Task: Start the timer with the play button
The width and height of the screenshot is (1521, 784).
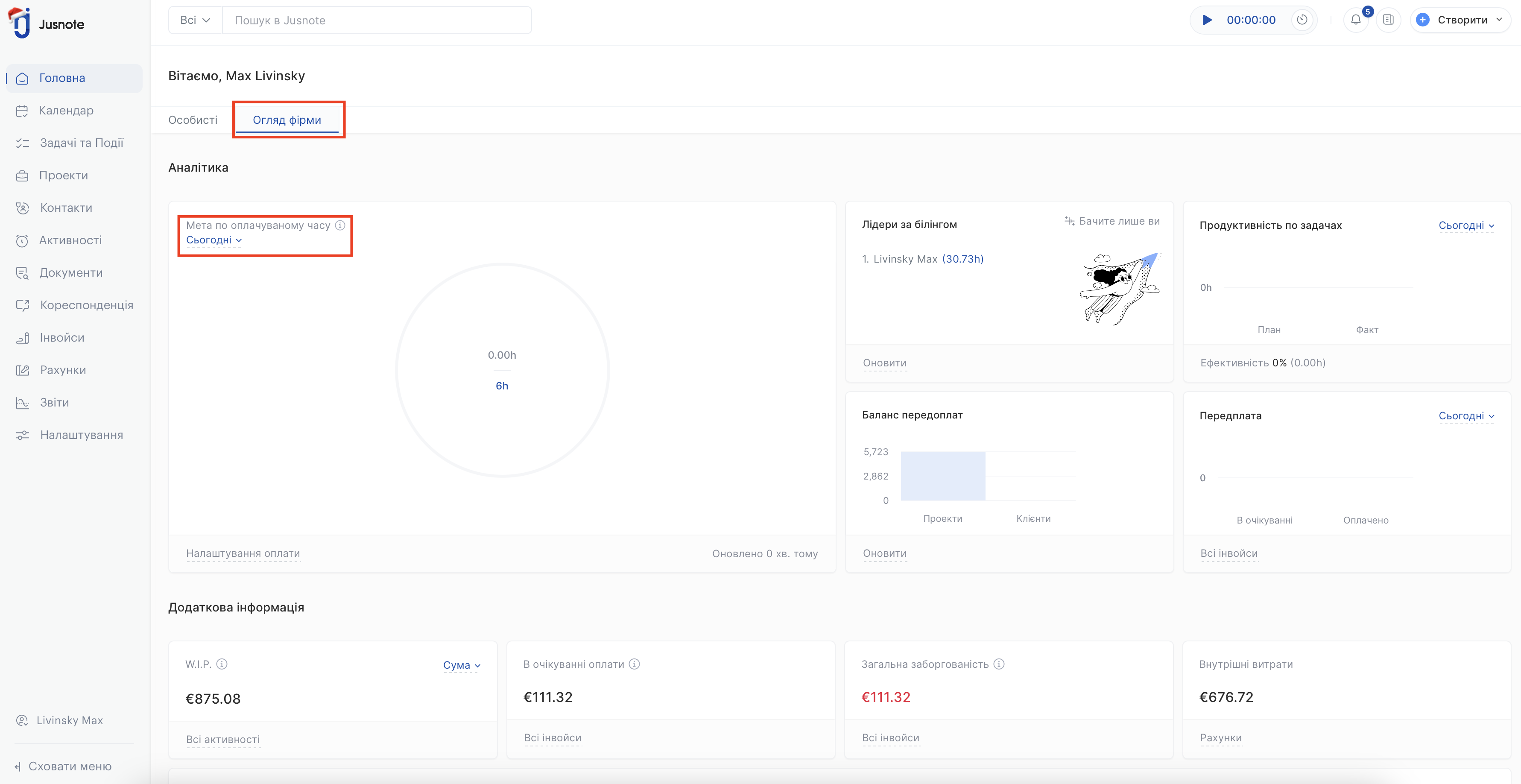Action: [x=1207, y=20]
